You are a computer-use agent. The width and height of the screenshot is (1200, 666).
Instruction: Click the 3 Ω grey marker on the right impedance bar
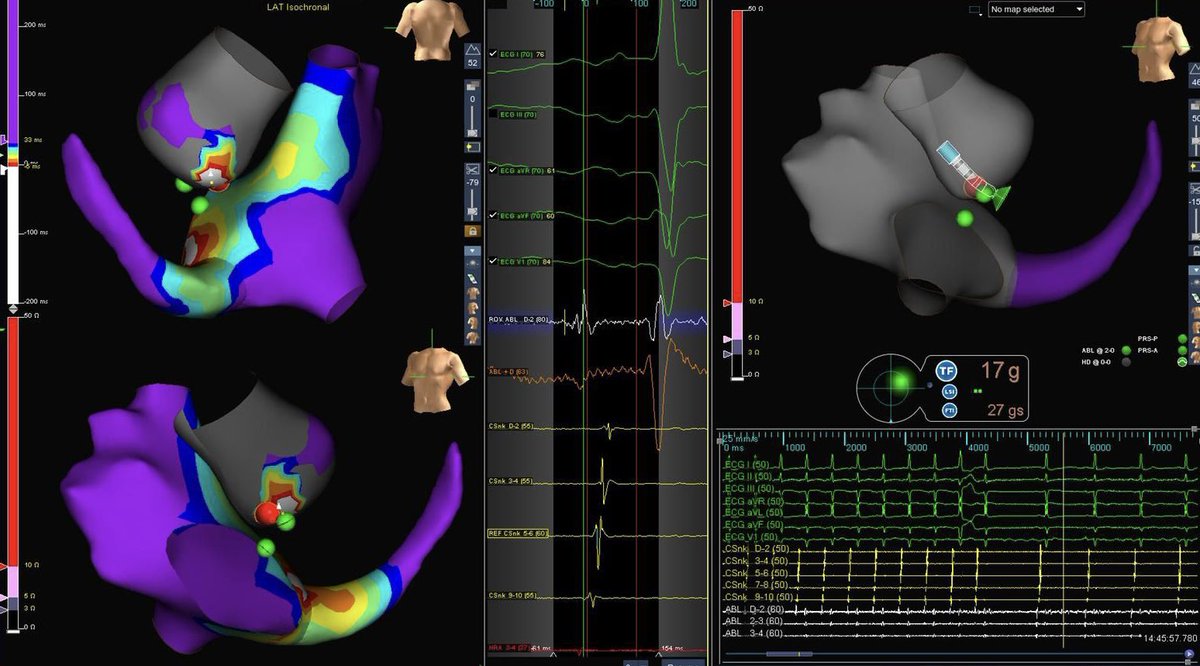coord(727,354)
